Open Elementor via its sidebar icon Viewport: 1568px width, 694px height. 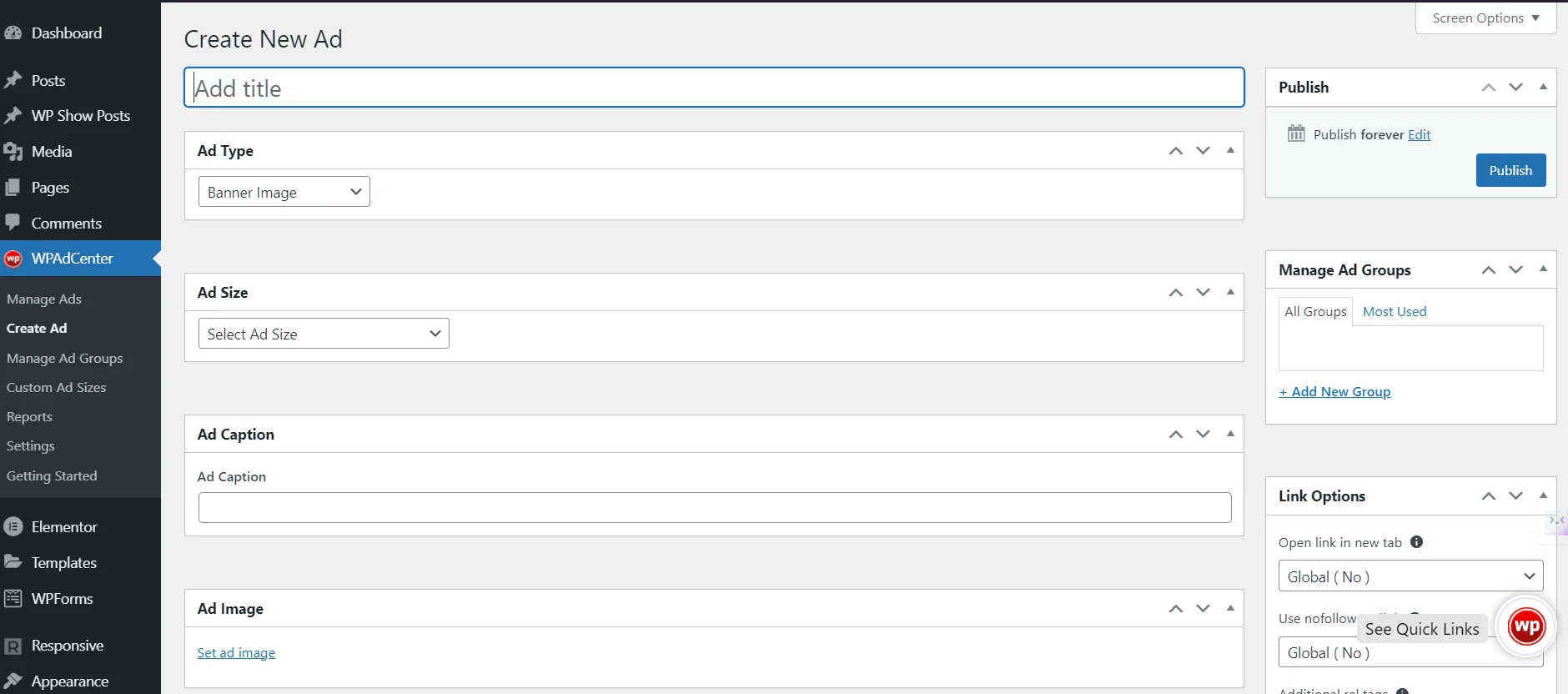click(13, 526)
